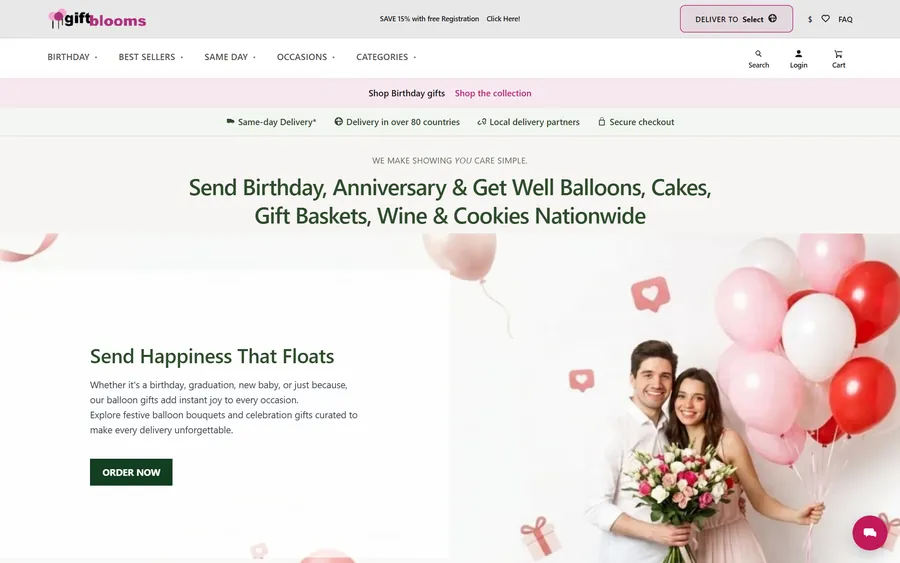
Task: Open the FAQ link
Action: (845, 20)
